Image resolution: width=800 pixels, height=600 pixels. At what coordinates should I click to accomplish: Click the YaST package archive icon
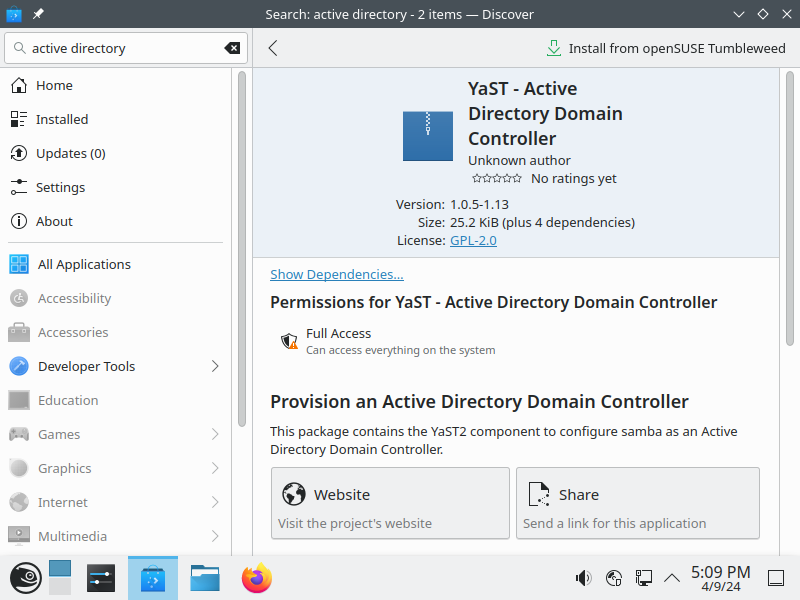point(428,136)
